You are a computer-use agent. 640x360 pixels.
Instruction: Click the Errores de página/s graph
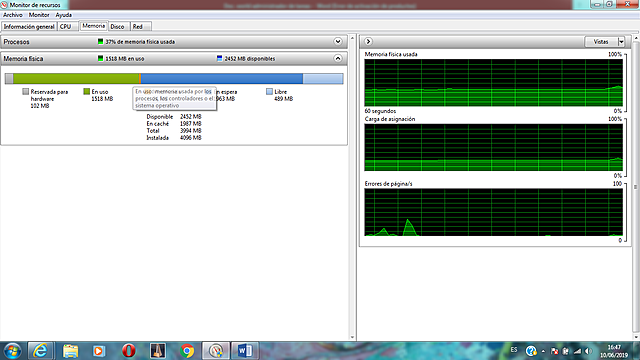point(493,212)
